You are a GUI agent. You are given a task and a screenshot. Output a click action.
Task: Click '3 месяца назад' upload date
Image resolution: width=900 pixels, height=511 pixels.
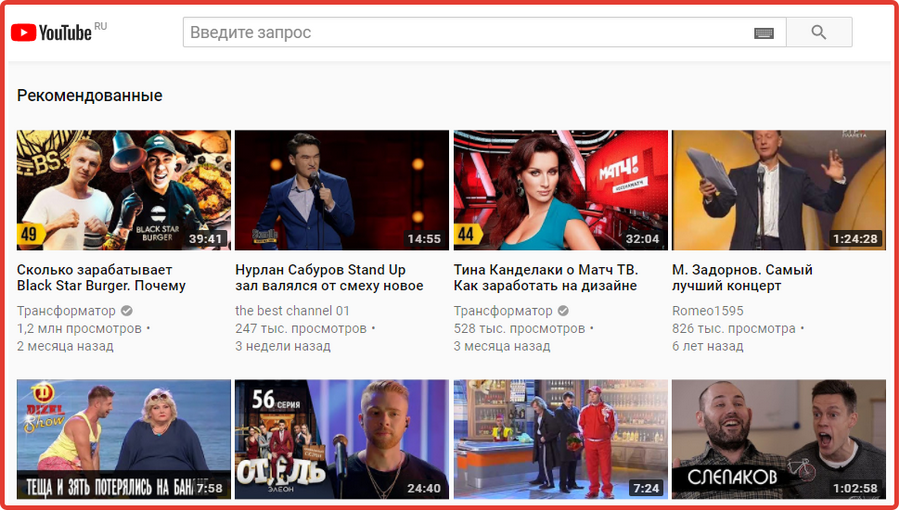pyautogui.click(x=502, y=346)
